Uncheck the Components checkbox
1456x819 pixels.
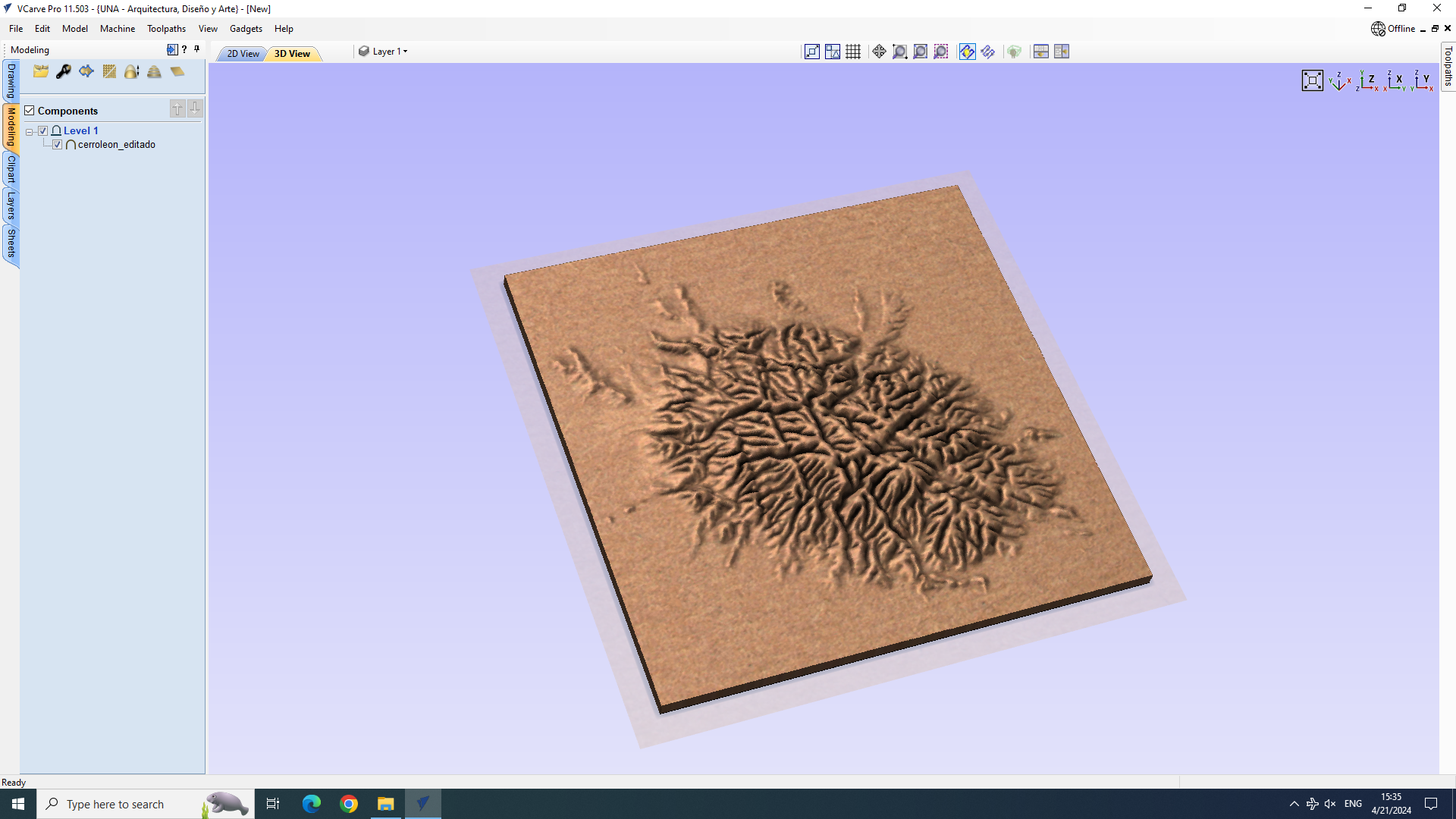point(30,111)
